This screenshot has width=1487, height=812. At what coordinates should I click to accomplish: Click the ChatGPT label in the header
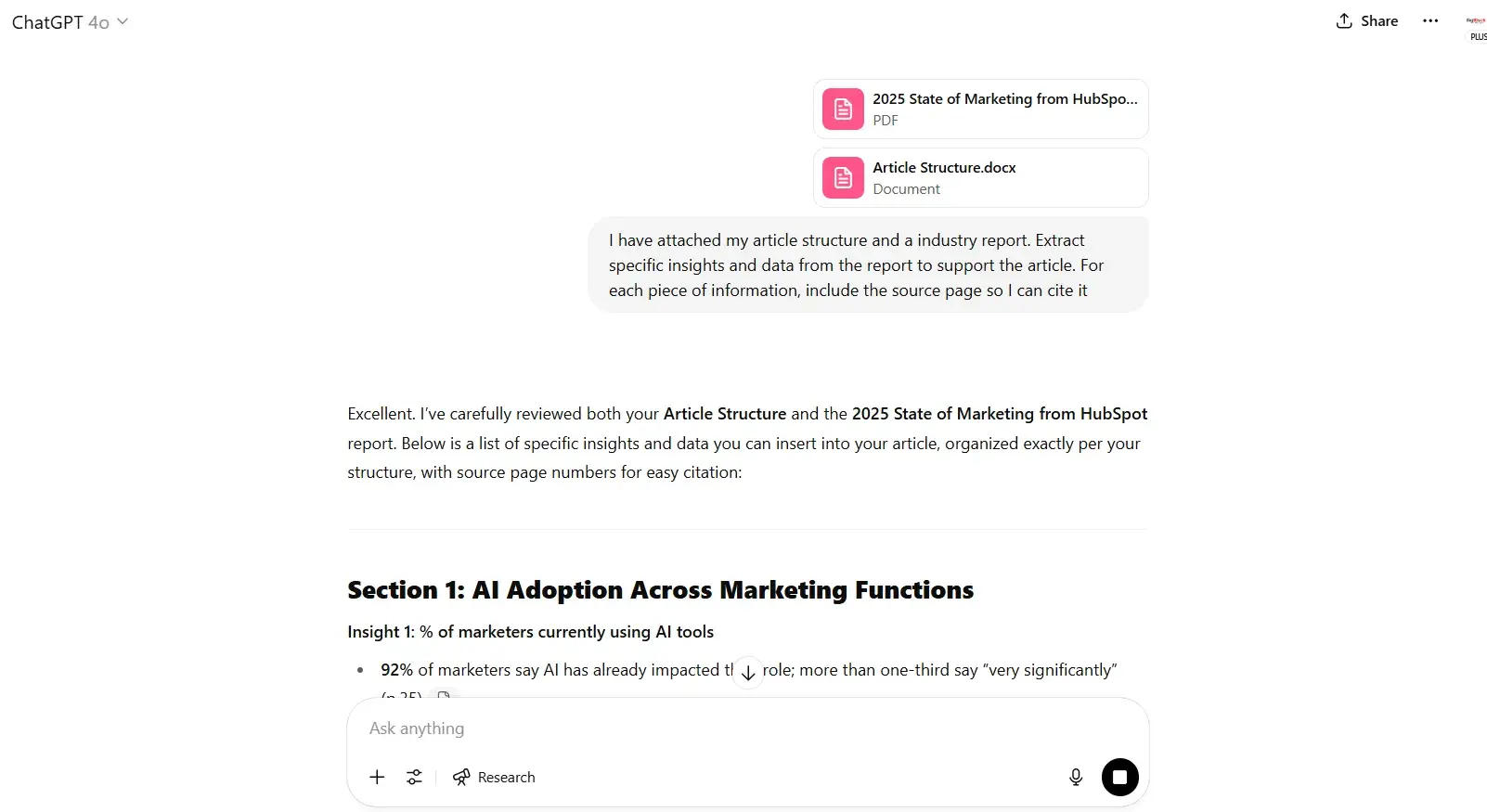(x=48, y=21)
